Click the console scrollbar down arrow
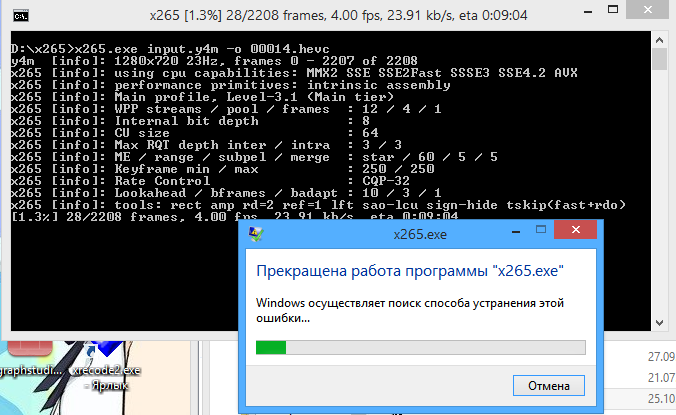 [659, 322]
